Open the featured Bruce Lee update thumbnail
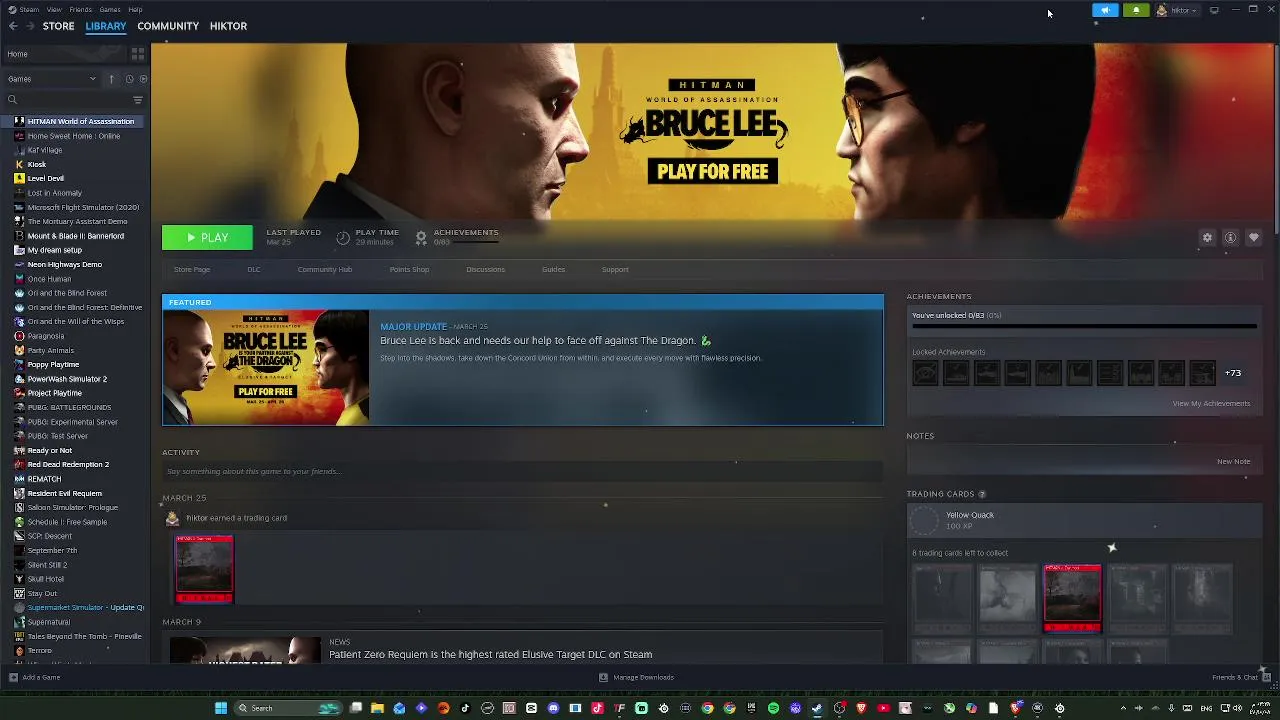The height and width of the screenshot is (720, 1280). point(266,367)
